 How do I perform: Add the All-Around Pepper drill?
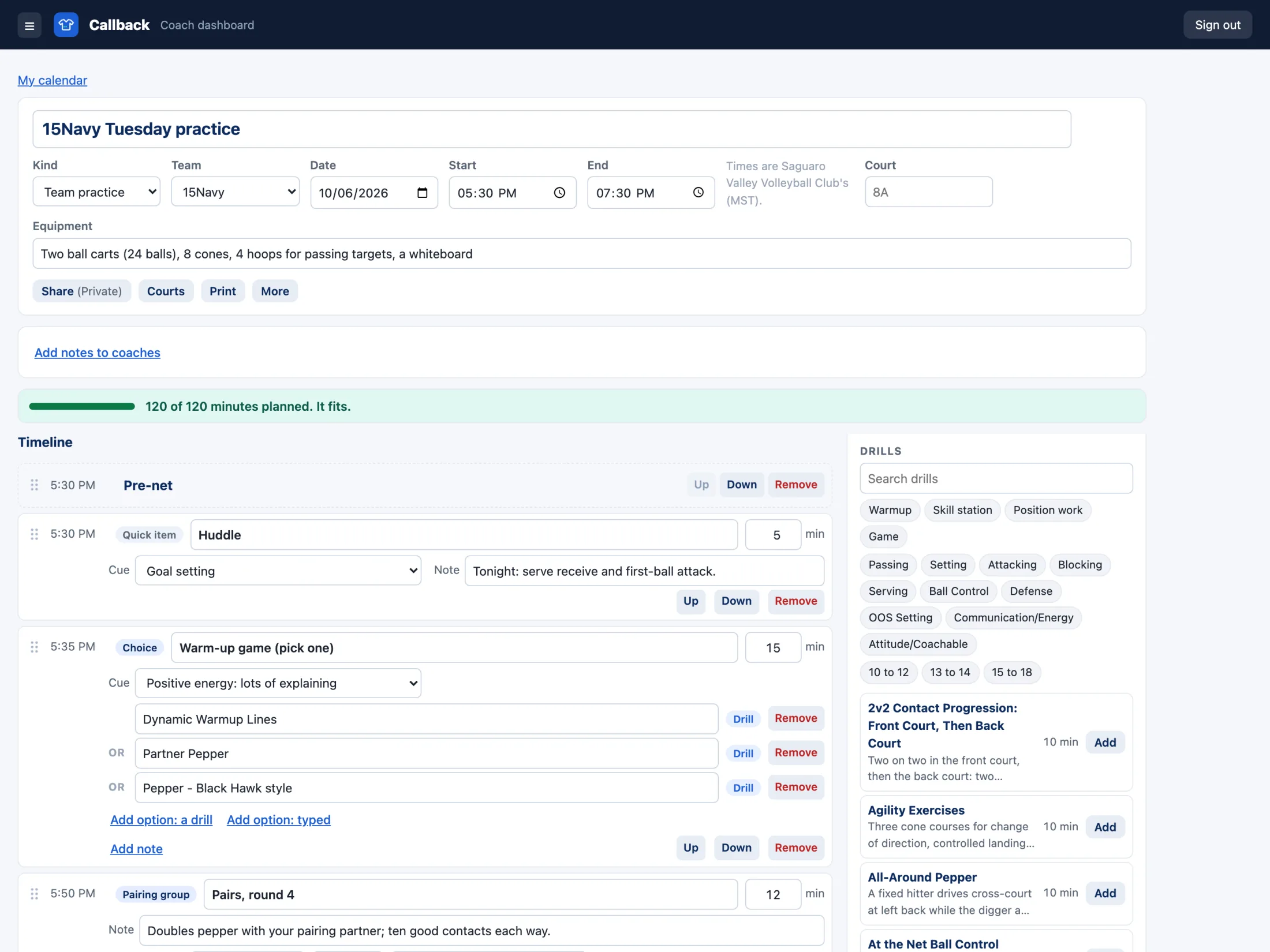point(1105,894)
